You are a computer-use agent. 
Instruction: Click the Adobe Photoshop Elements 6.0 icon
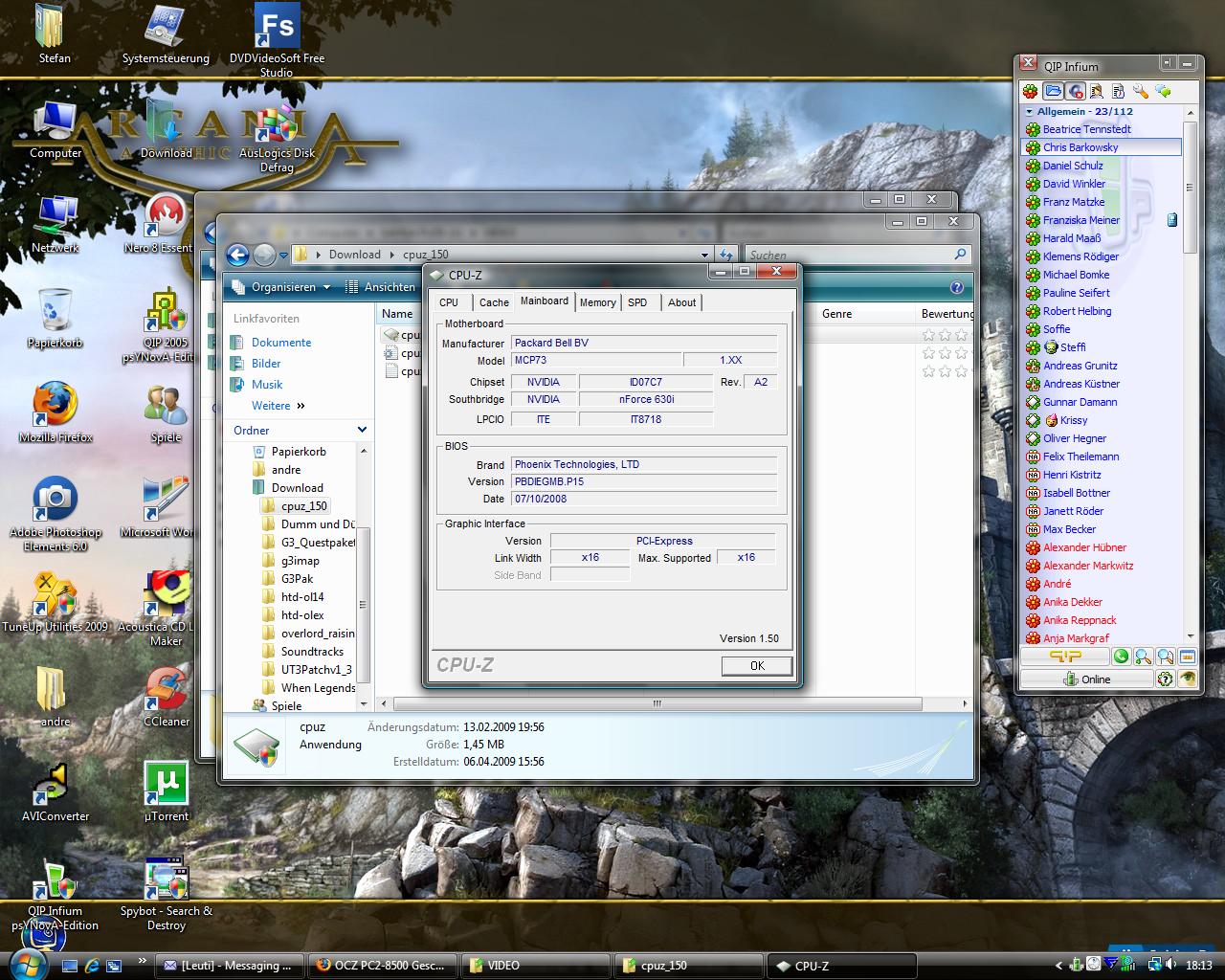pos(56,515)
